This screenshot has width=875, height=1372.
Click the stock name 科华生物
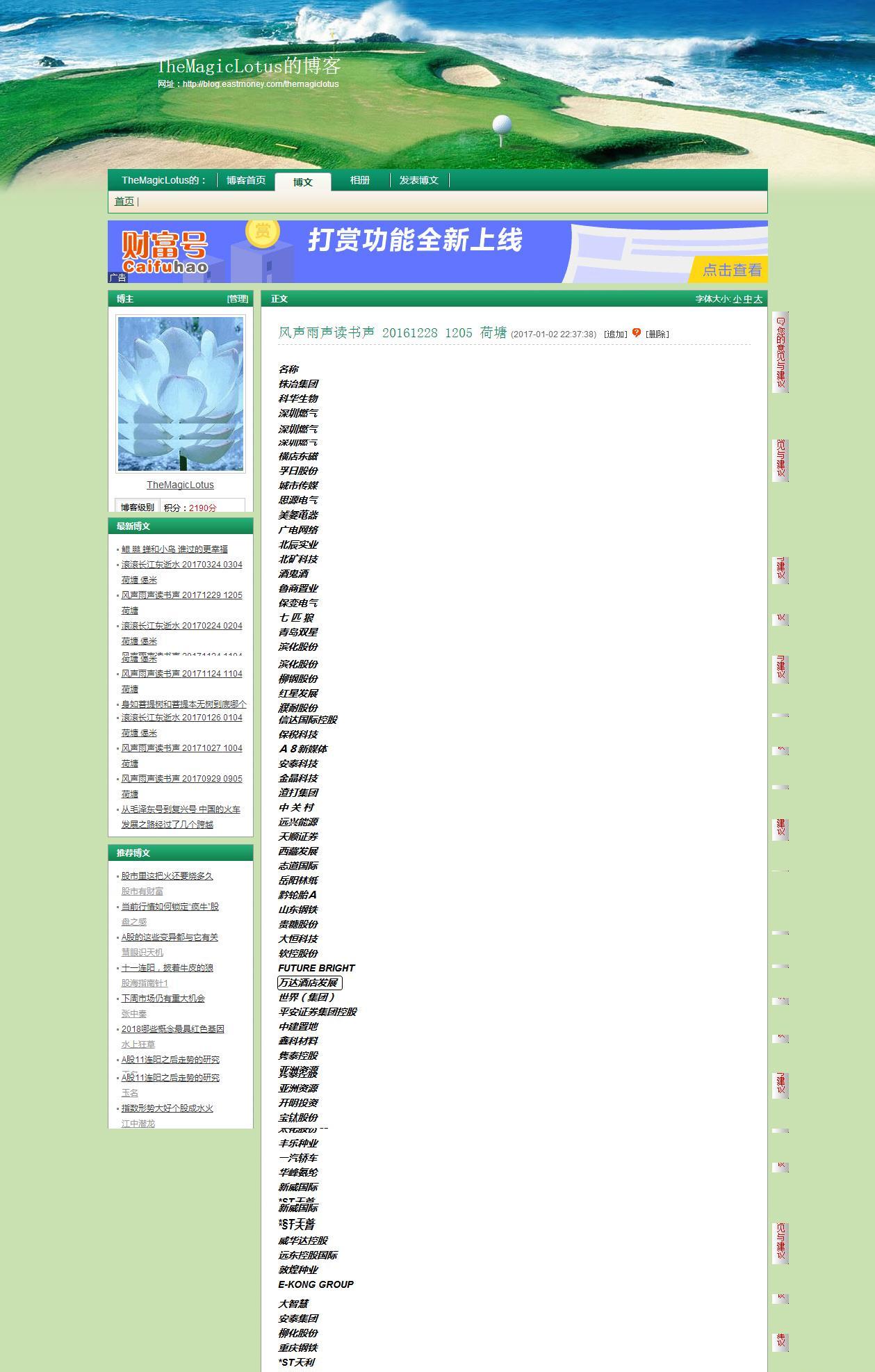point(298,398)
